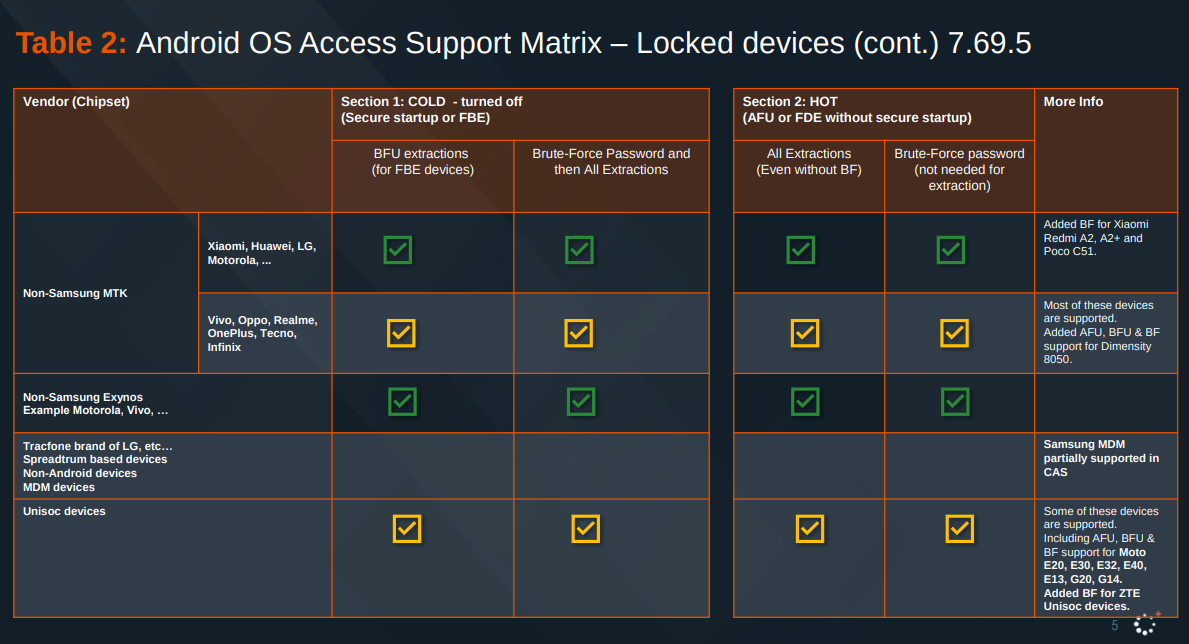This screenshot has width=1189, height=644.
Task: Click yellow BFU extractions checkmark for Unisoc devices
Action: point(407,527)
